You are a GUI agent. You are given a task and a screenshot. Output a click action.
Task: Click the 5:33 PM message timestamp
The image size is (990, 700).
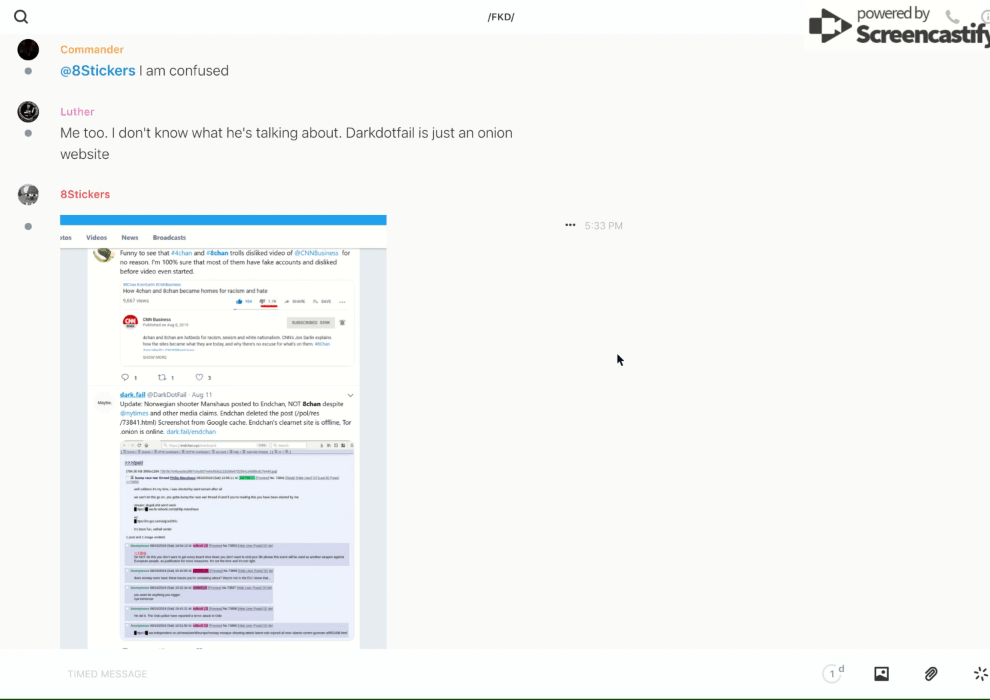click(x=604, y=226)
